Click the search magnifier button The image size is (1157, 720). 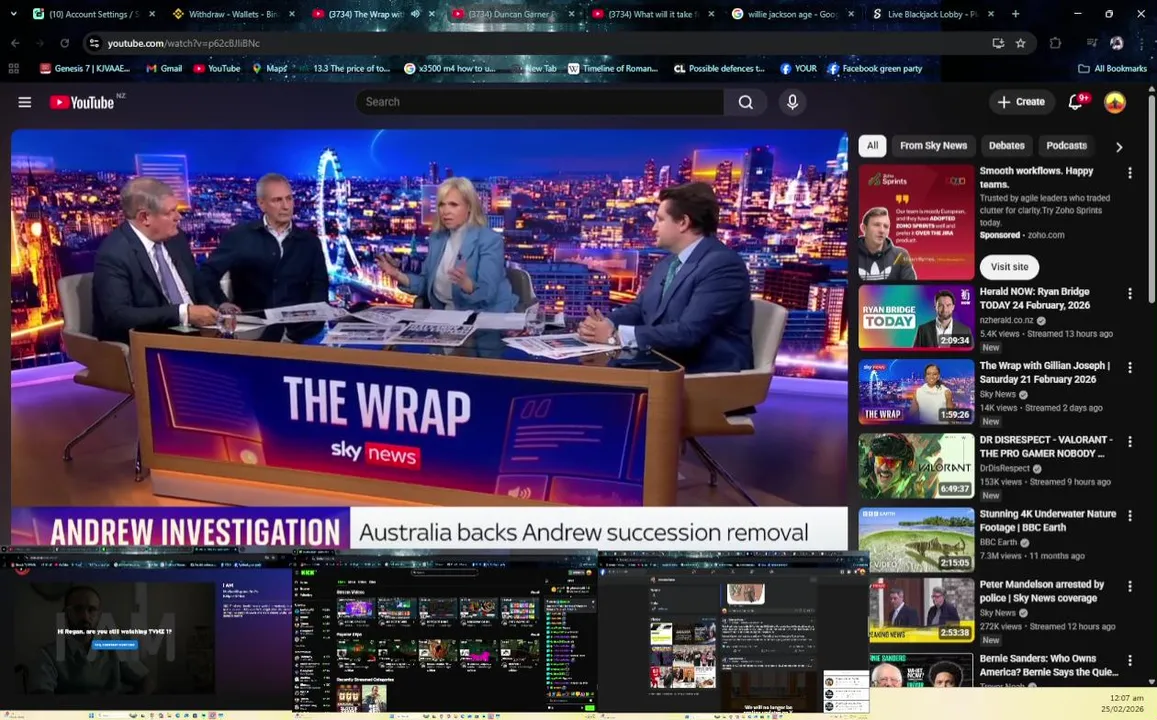click(746, 102)
